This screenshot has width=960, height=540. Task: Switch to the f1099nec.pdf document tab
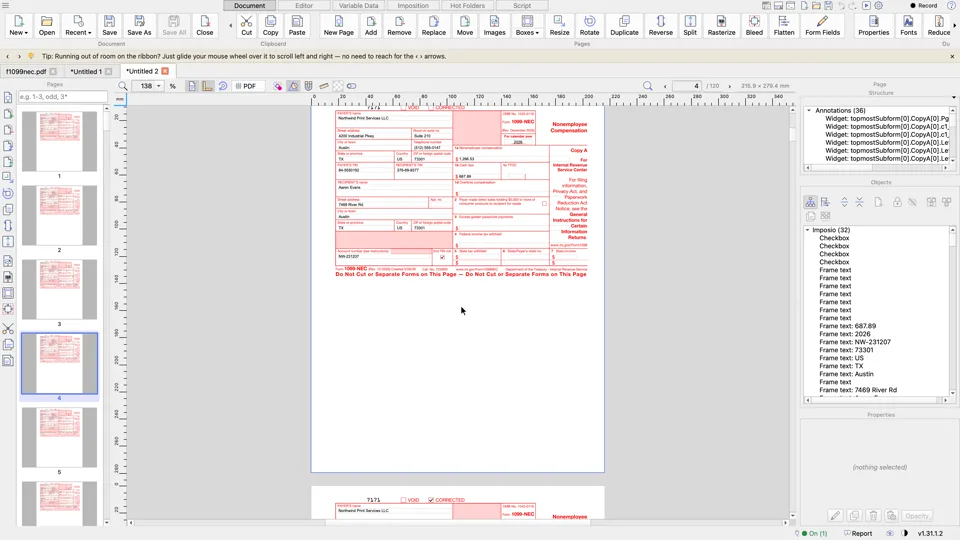coord(26,72)
